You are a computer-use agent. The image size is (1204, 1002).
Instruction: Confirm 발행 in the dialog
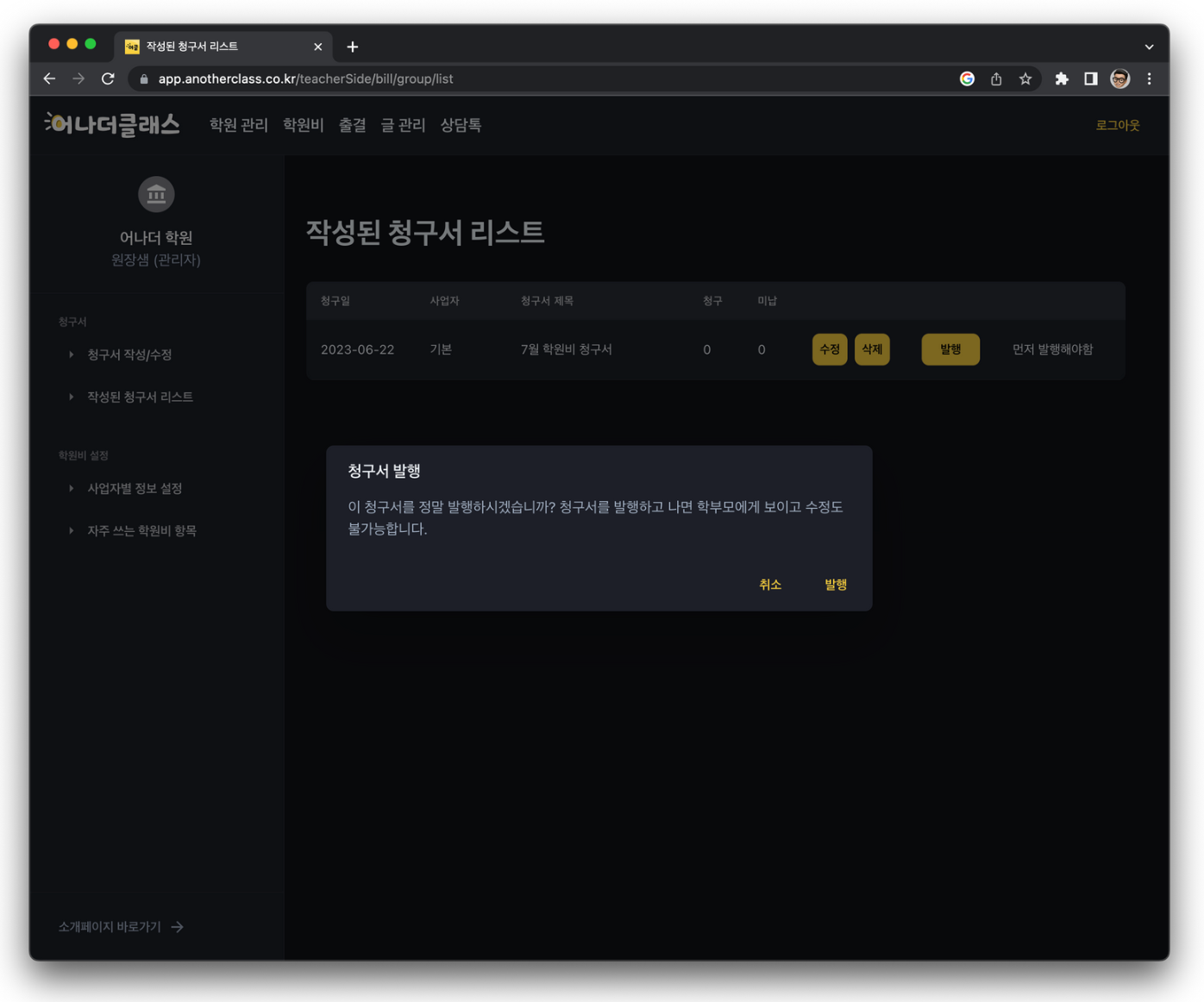coord(836,585)
